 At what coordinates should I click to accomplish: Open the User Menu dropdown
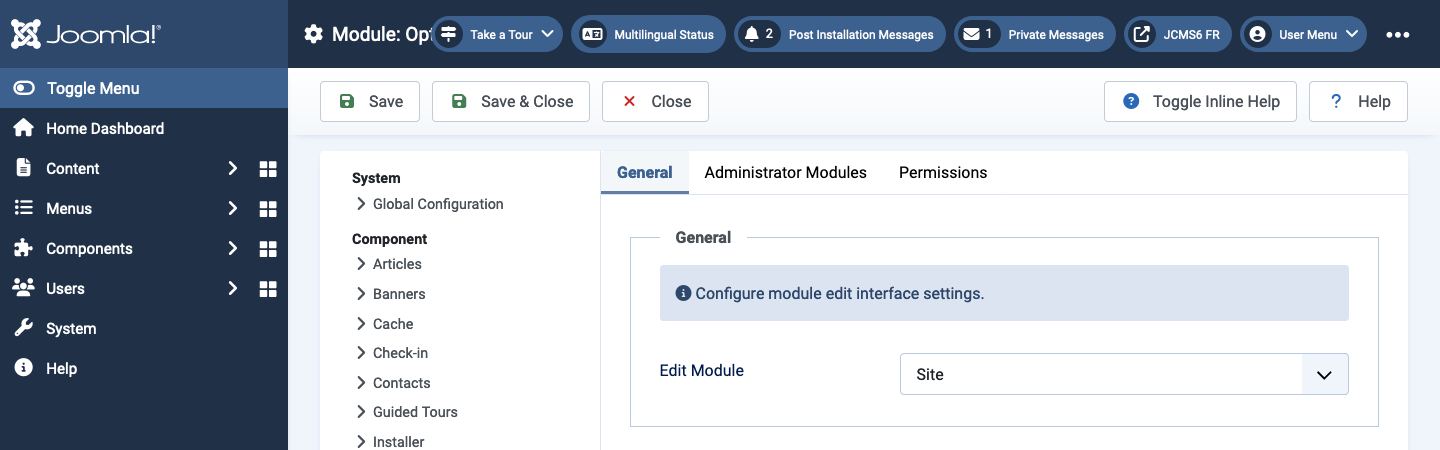coord(1304,34)
